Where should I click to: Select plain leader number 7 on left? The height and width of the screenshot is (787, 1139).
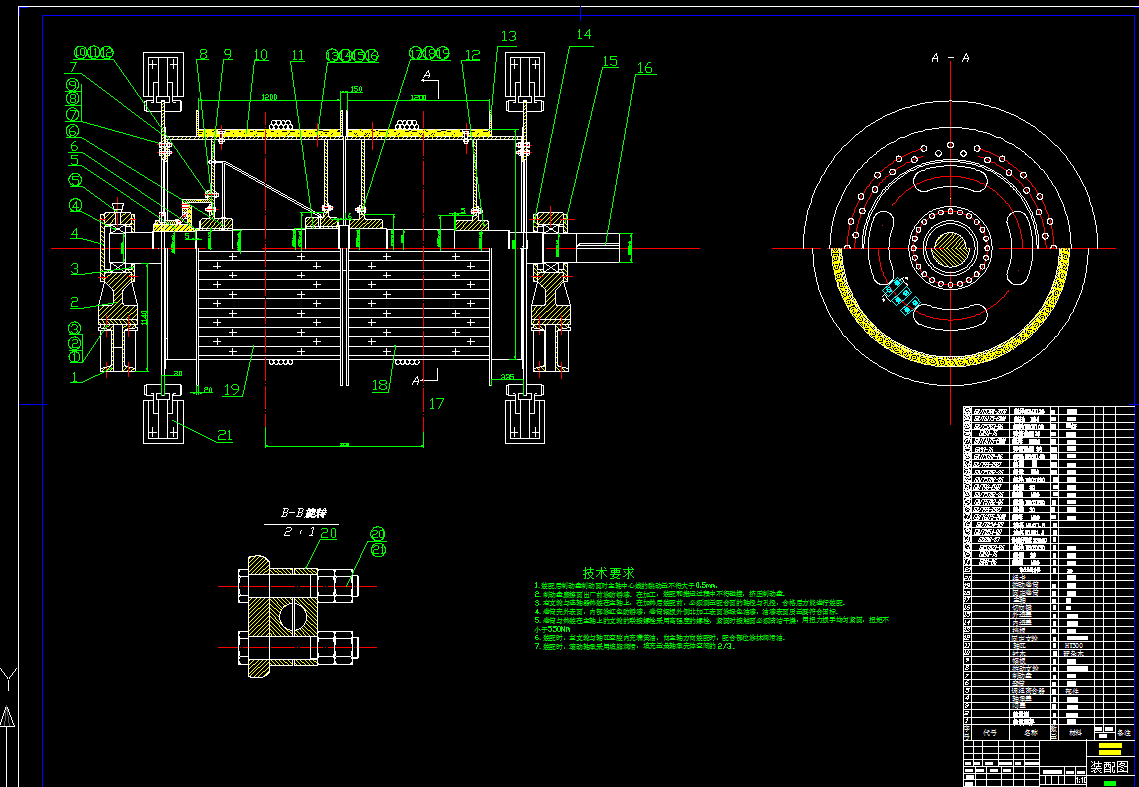pos(73,68)
